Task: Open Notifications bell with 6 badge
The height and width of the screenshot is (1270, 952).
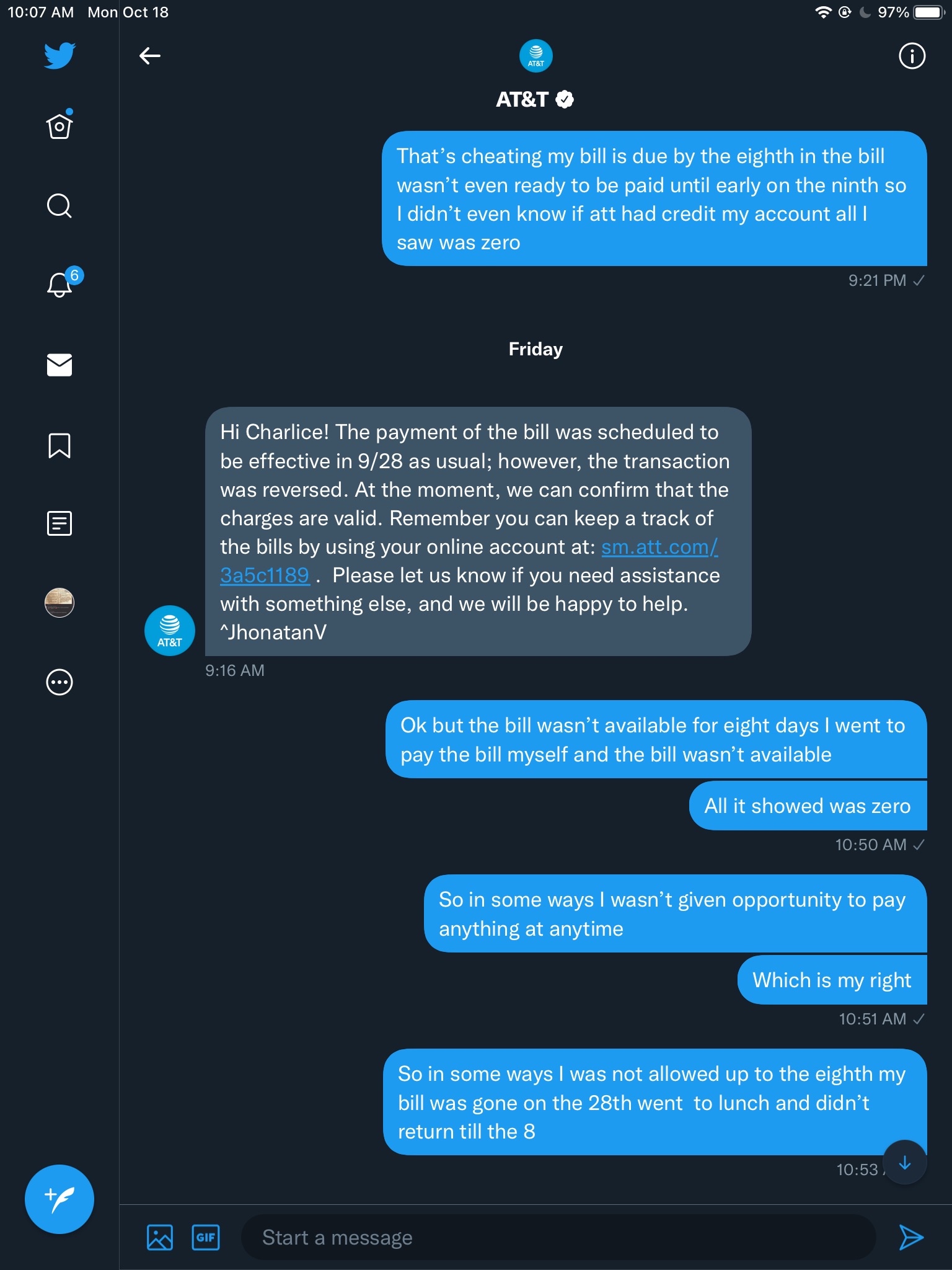Action: pos(61,284)
